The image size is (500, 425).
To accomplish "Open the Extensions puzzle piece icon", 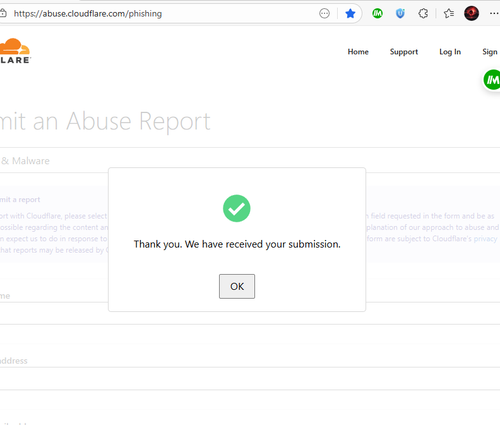I will (x=423, y=14).
